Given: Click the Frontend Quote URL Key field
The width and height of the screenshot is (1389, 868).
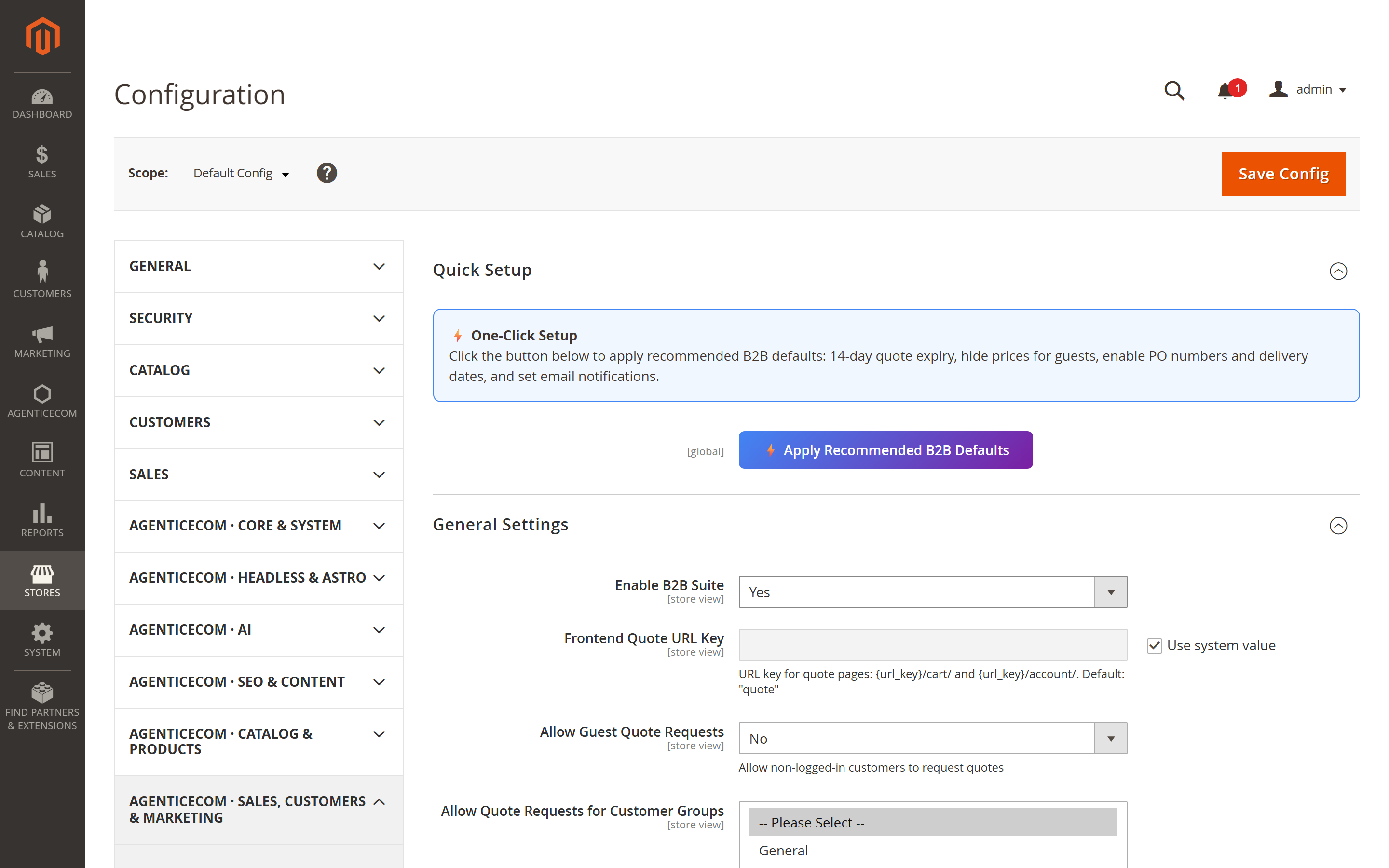Looking at the screenshot, I should click(933, 645).
